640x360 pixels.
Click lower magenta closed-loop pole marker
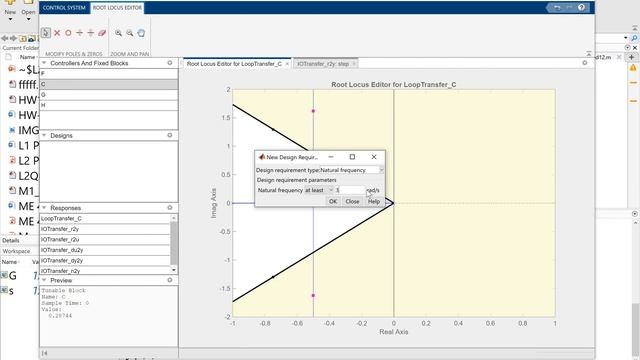[x=313, y=296]
